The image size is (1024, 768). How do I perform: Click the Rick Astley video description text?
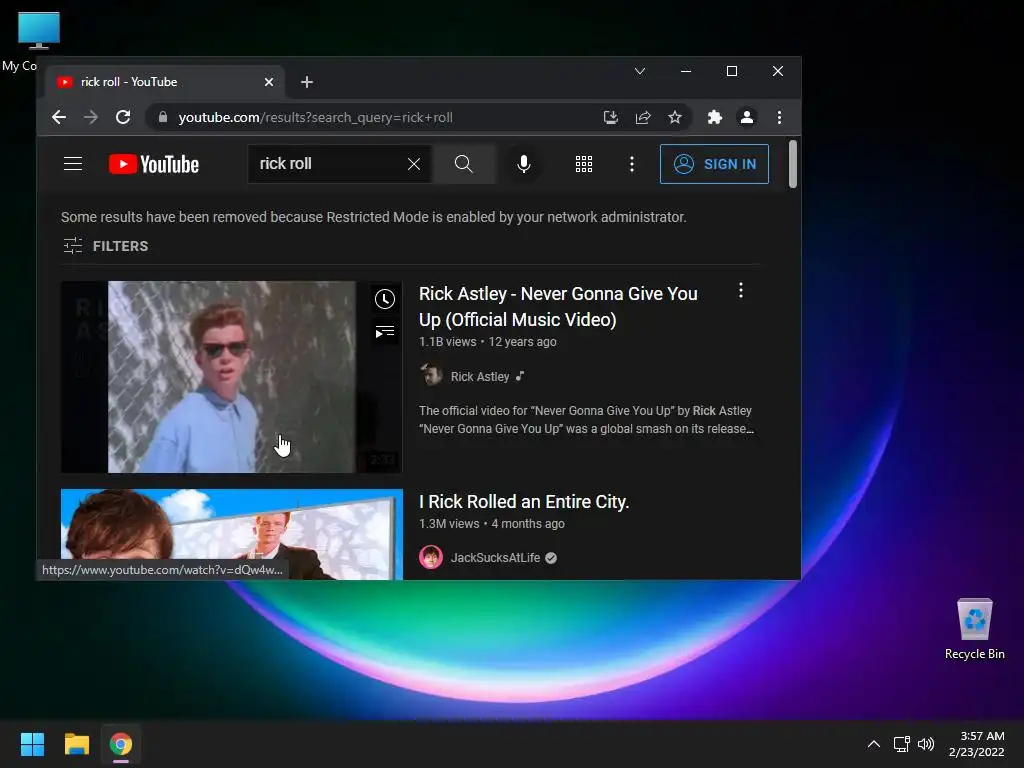tap(586, 420)
